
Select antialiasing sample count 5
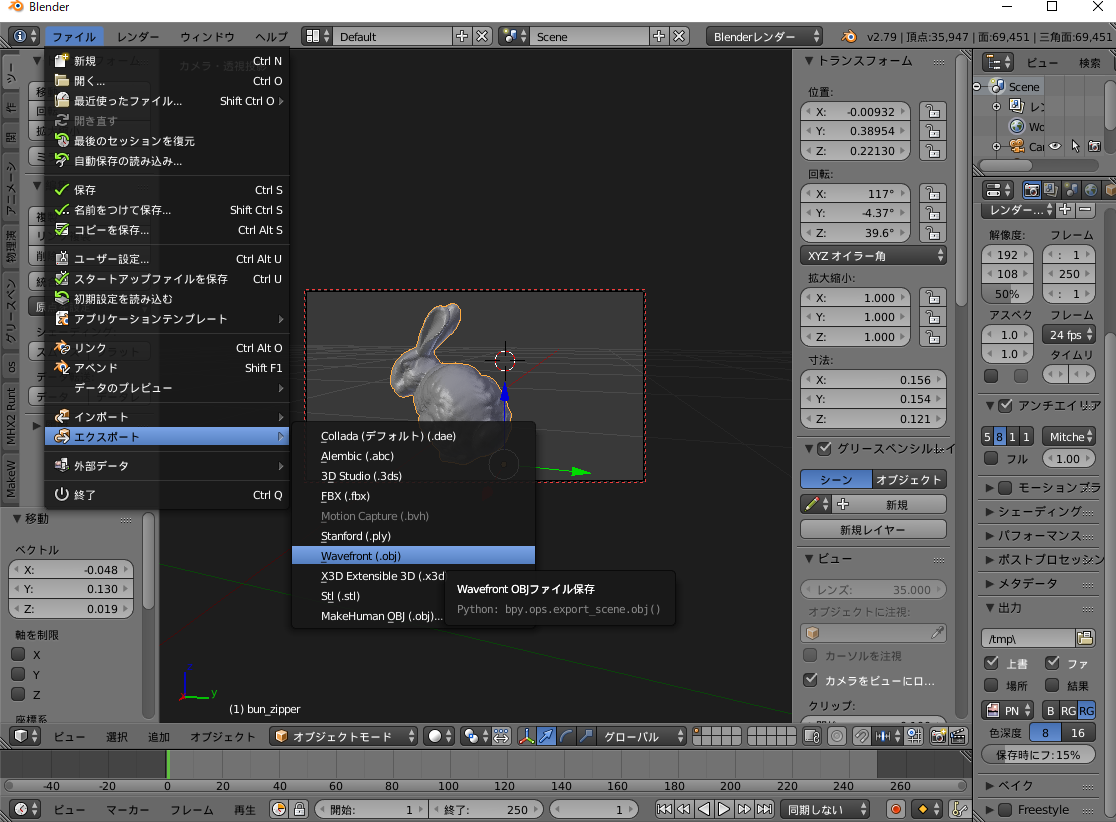pos(987,437)
